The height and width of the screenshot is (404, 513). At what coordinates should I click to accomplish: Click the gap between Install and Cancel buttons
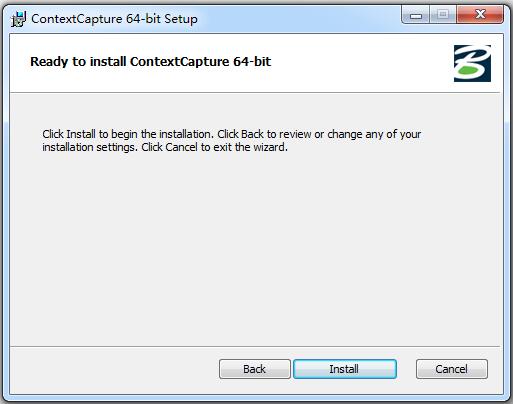(406, 369)
